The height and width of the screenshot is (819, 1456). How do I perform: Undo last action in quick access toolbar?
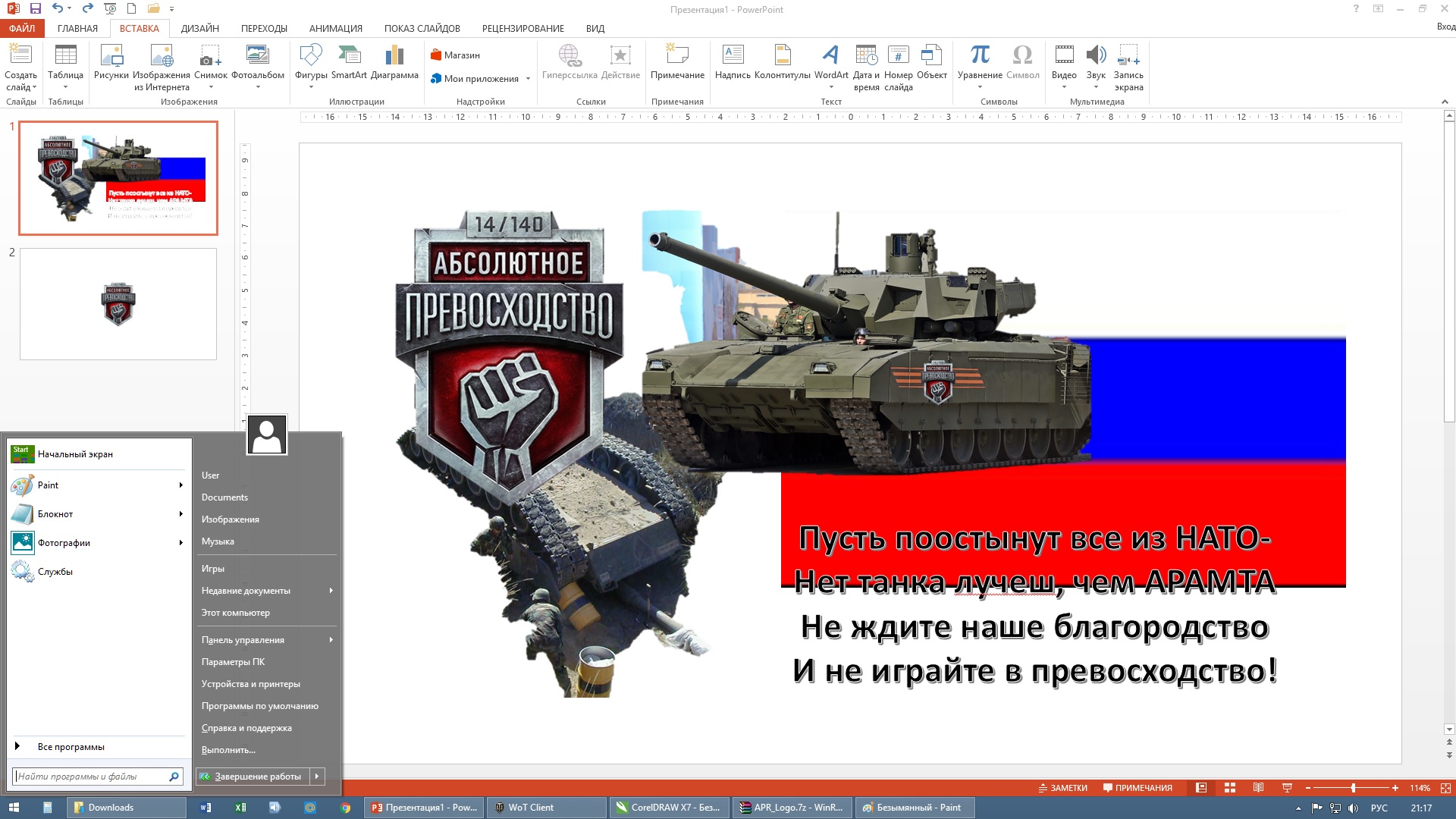[x=58, y=9]
